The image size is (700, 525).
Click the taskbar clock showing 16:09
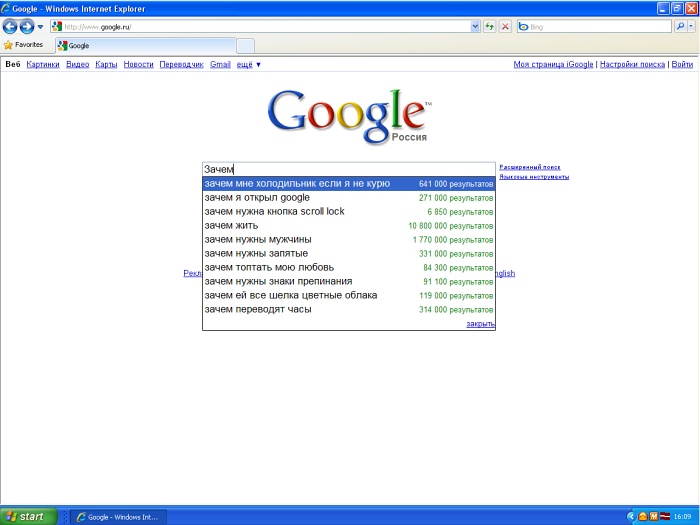tap(683, 517)
